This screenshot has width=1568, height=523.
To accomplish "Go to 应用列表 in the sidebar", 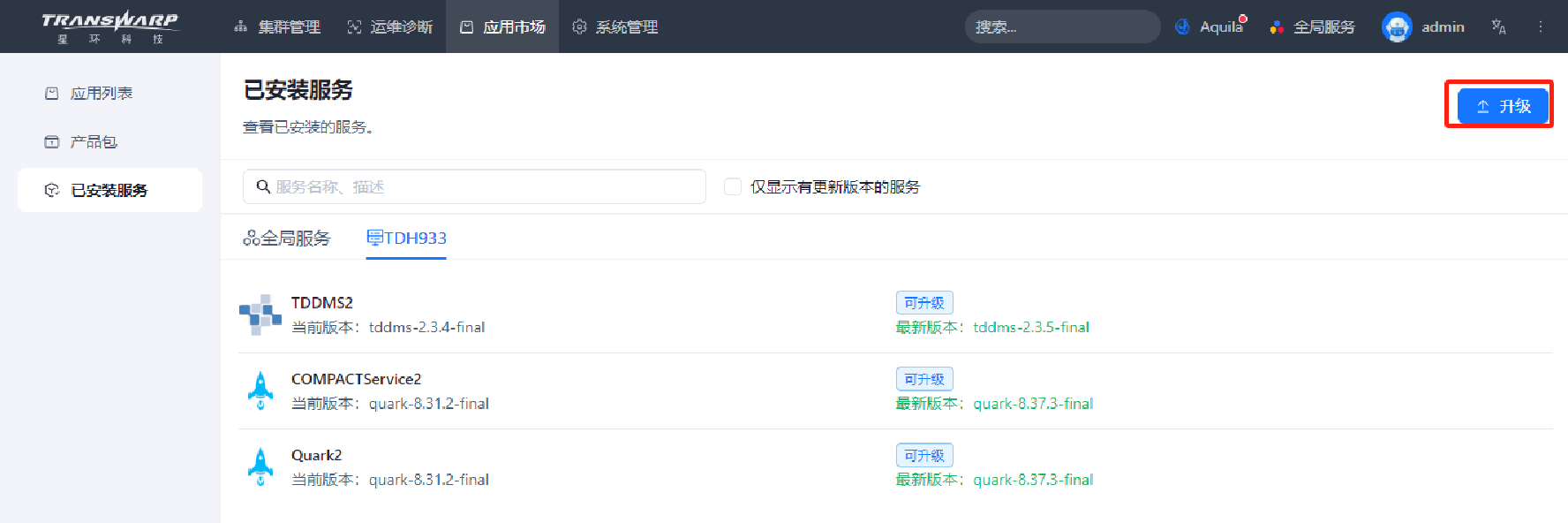I will pyautogui.click(x=109, y=93).
